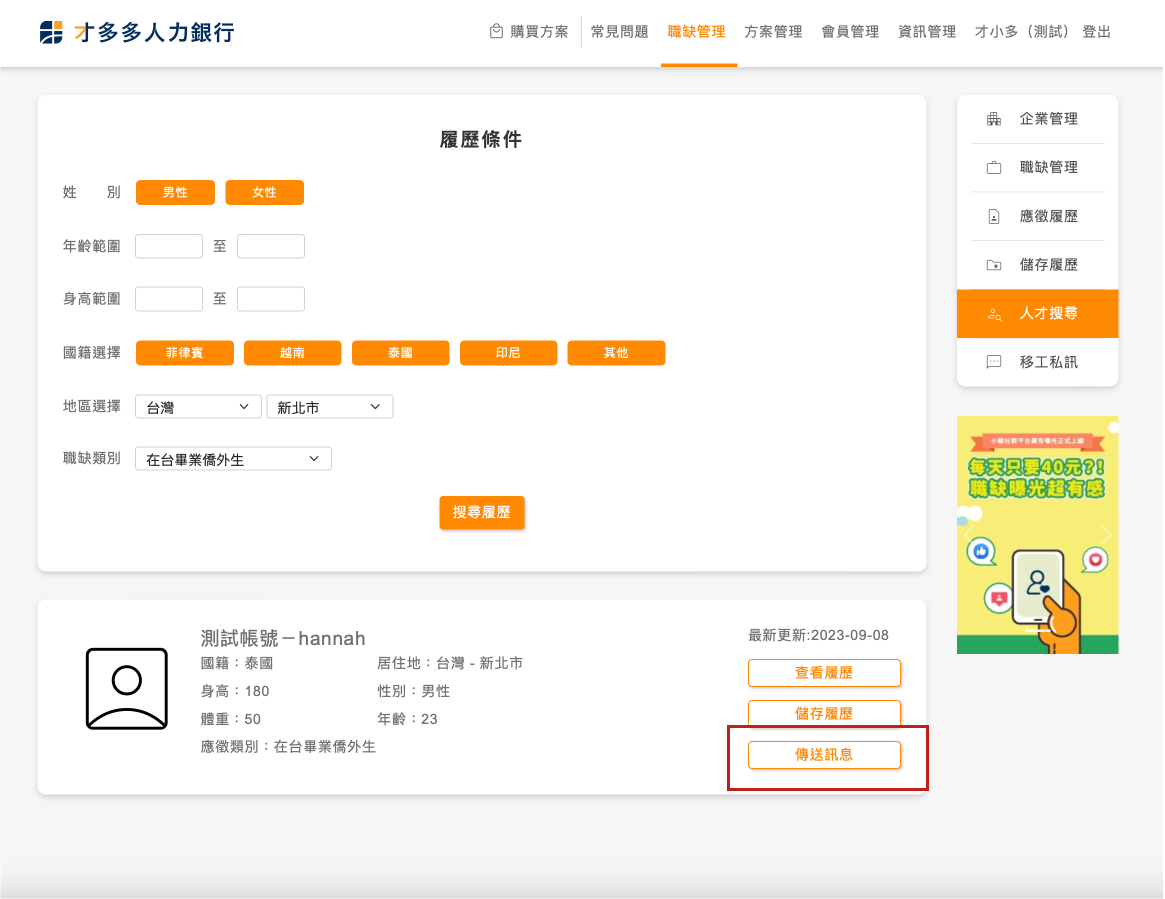The width and height of the screenshot is (1165, 899).
Task: Click the folder icon for 儲存履歷
Action: [x=993, y=266]
